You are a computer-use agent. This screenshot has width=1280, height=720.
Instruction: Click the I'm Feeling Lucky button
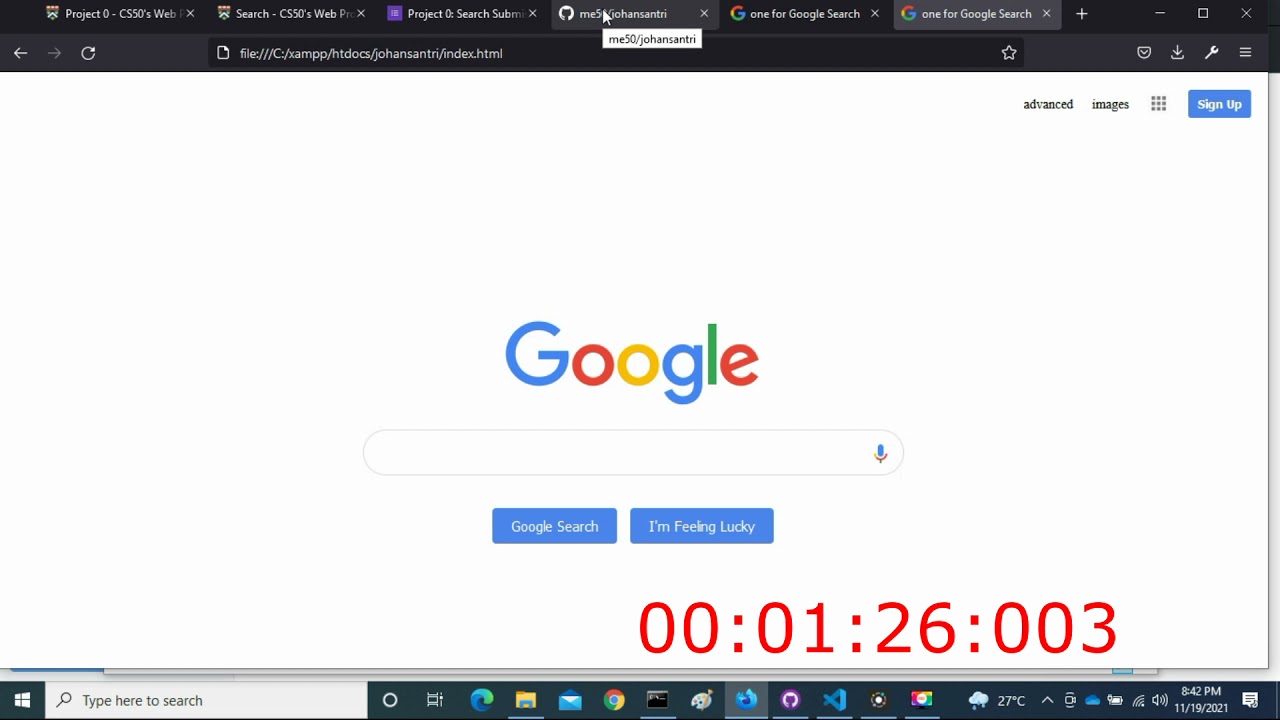click(x=701, y=526)
